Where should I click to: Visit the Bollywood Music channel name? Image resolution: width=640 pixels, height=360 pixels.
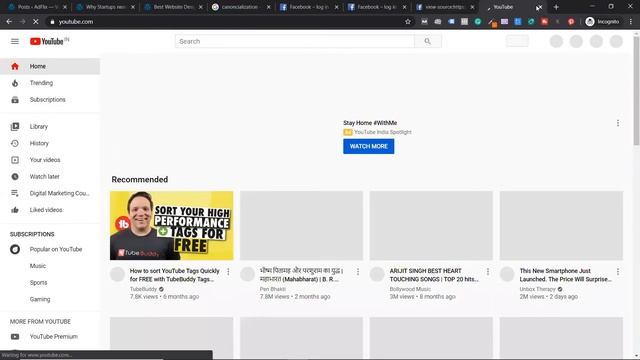pyautogui.click(x=410, y=289)
